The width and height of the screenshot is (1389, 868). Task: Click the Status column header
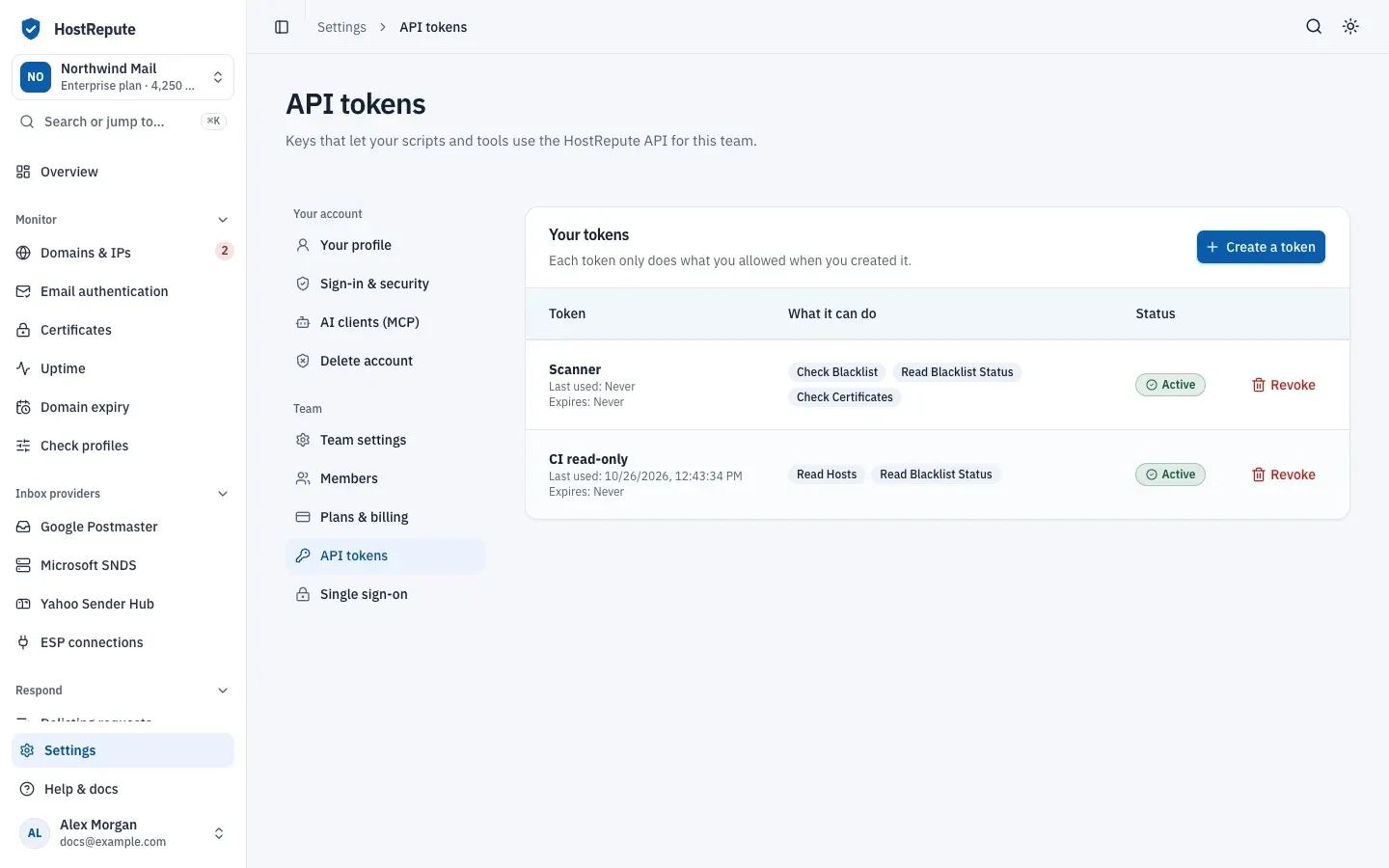[x=1156, y=313]
